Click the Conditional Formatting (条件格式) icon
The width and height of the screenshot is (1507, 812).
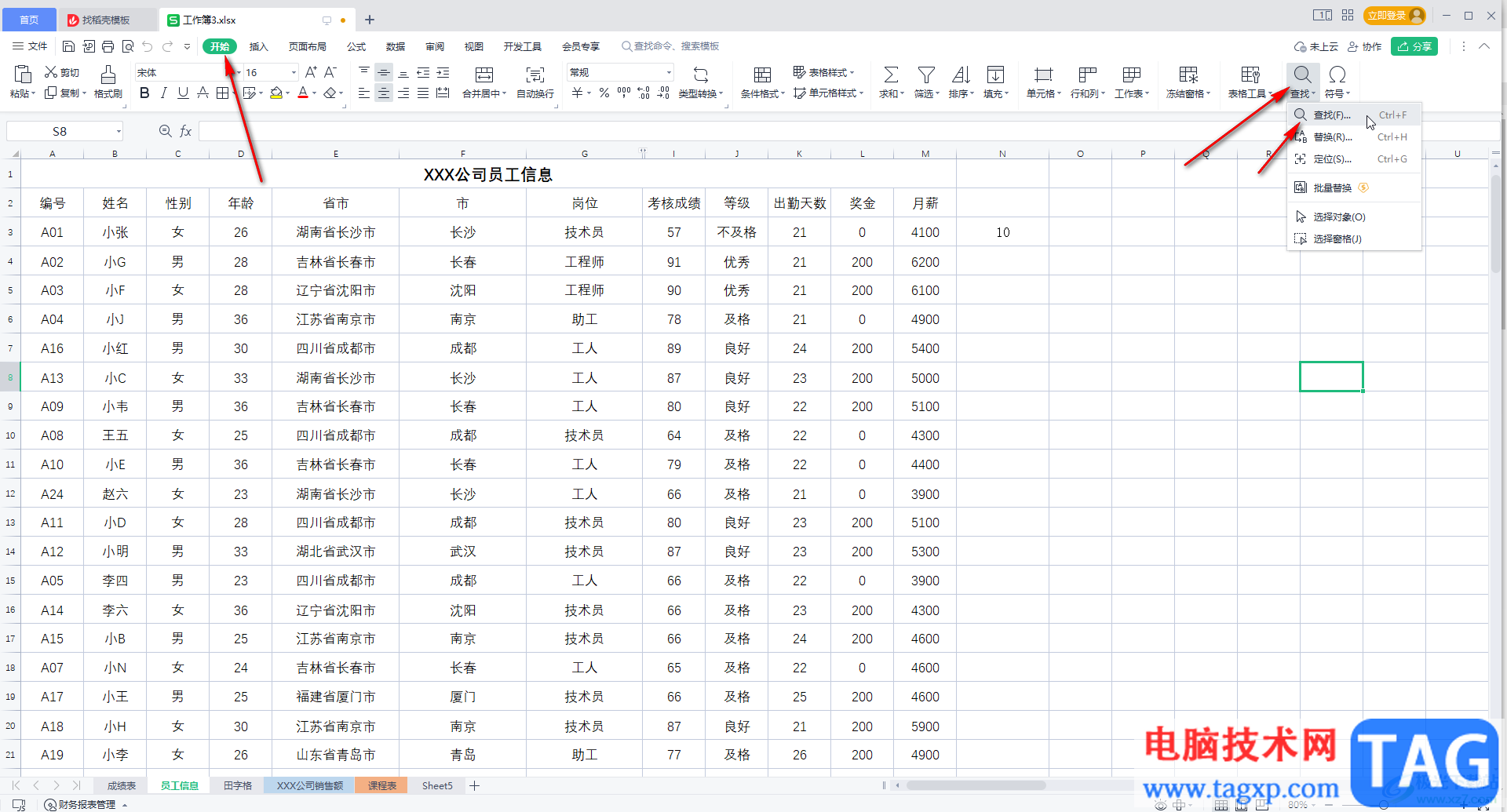click(761, 75)
